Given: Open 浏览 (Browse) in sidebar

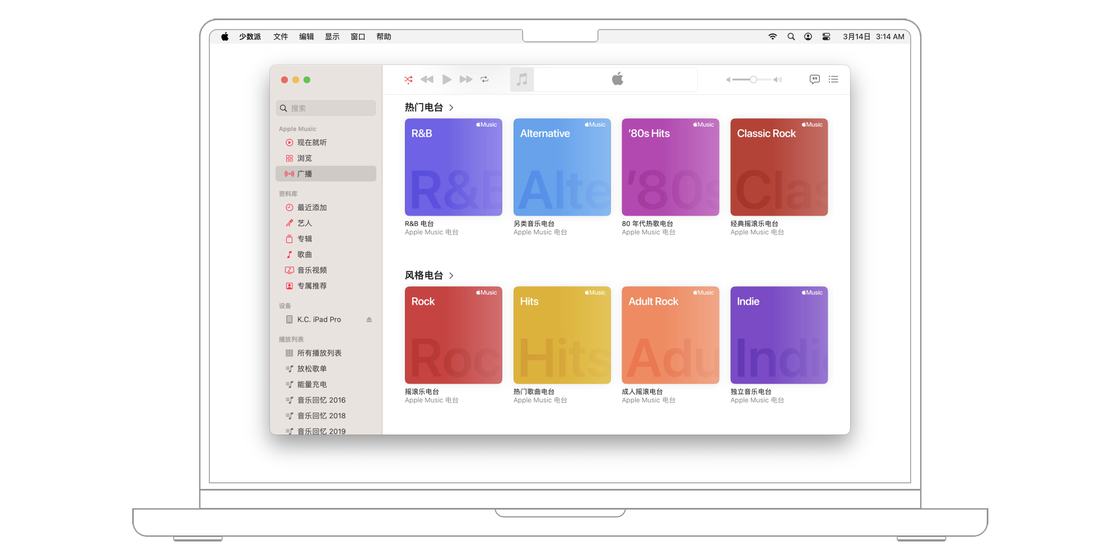Looking at the screenshot, I should pyautogui.click(x=304, y=158).
